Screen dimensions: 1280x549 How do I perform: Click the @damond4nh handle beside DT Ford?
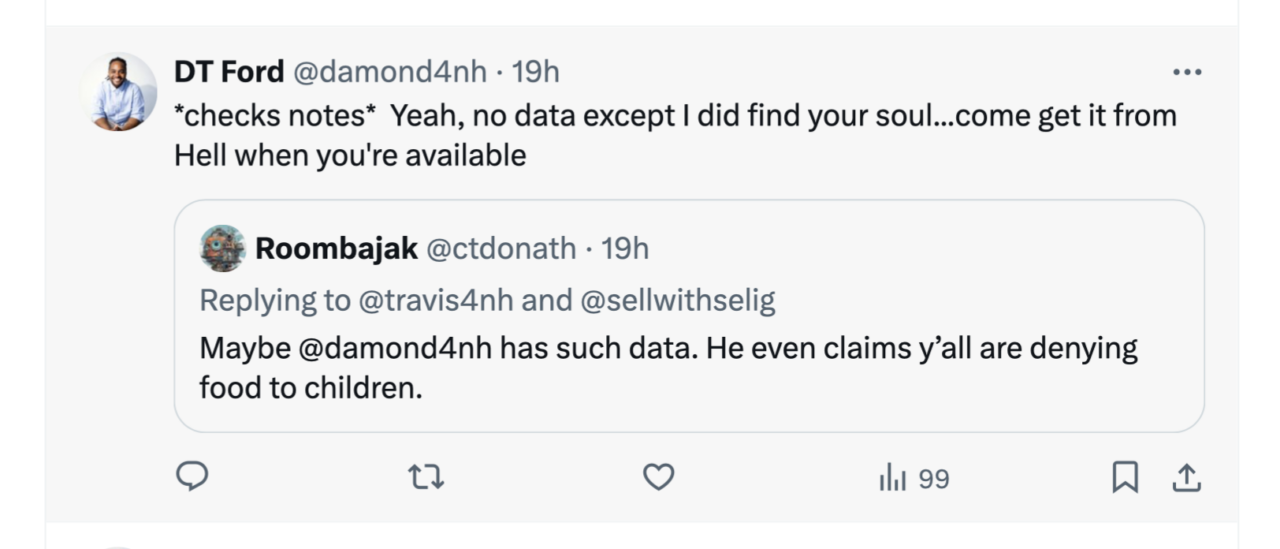(x=389, y=72)
